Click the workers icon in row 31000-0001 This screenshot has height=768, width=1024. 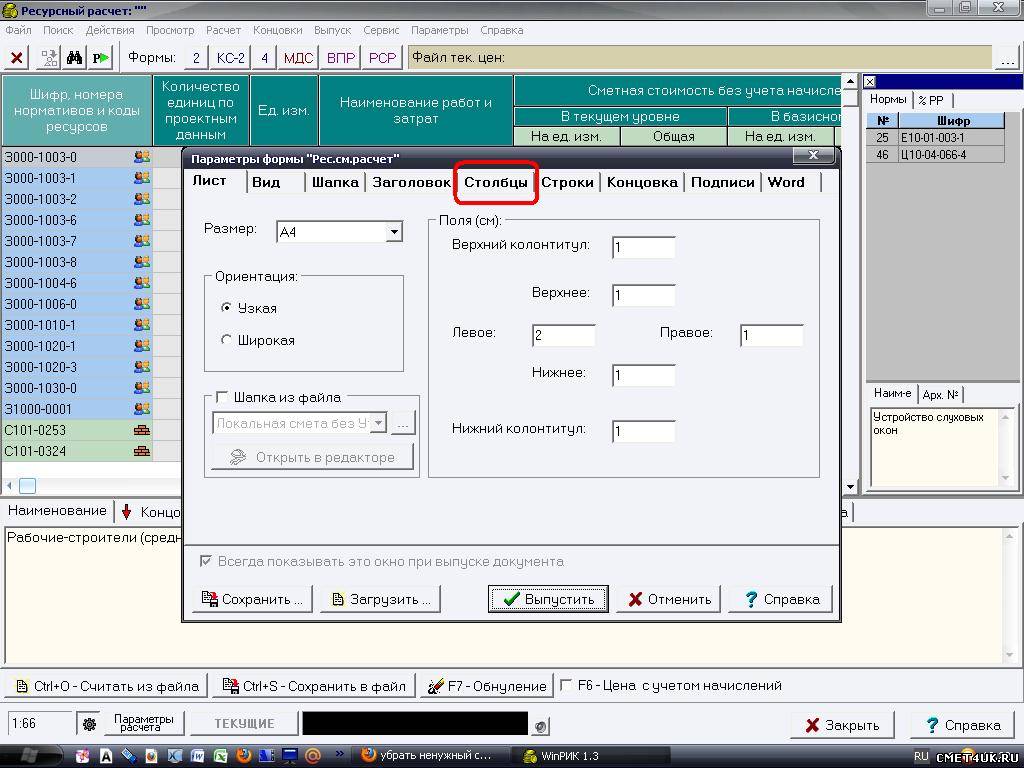(141, 409)
